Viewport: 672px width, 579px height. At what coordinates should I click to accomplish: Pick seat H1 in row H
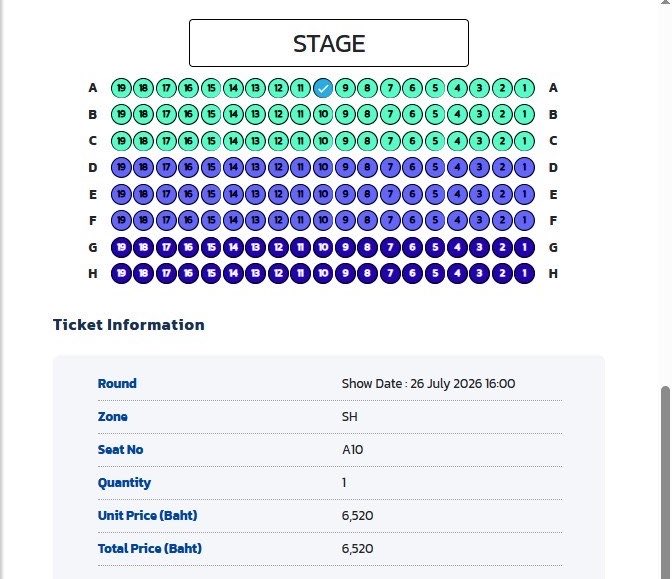[524, 273]
